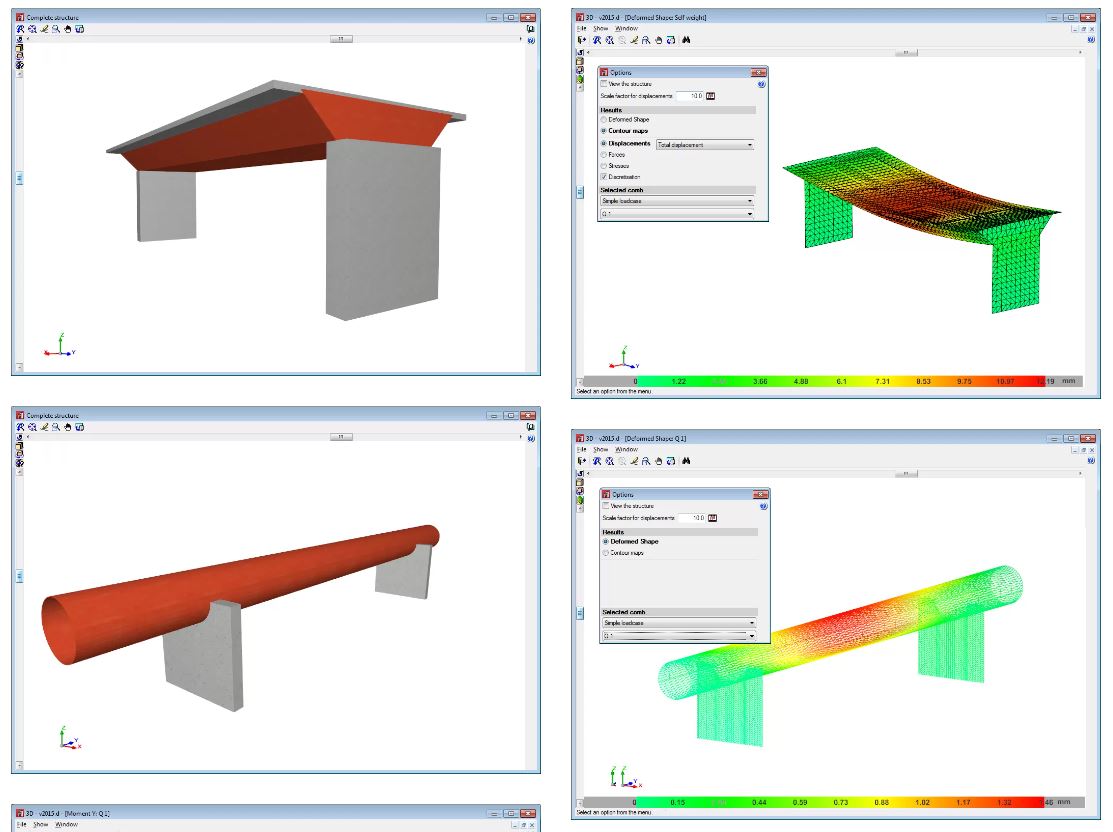Click the exit door icon in Self weight window toolbar
Image resolution: width=1113 pixels, height=832 pixels.
[582, 40]
